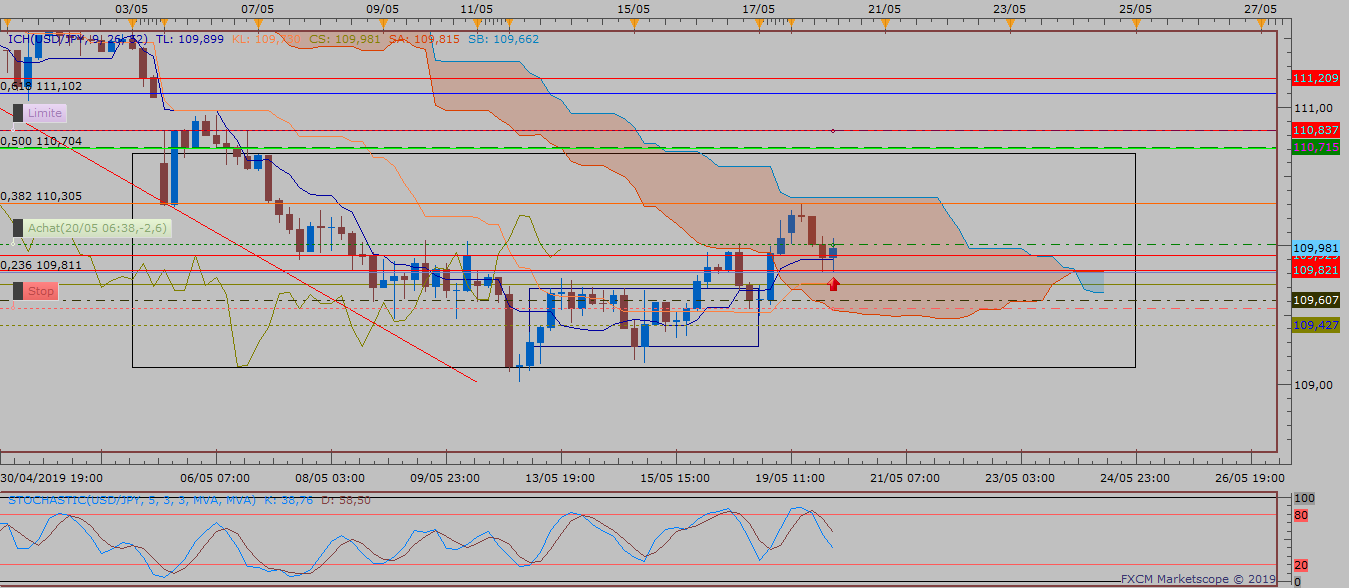Image resolution: width=1349 pixels, height=588 pixels.
Task: Click the 109,00 price axis label
Action: click(1314, 385)
